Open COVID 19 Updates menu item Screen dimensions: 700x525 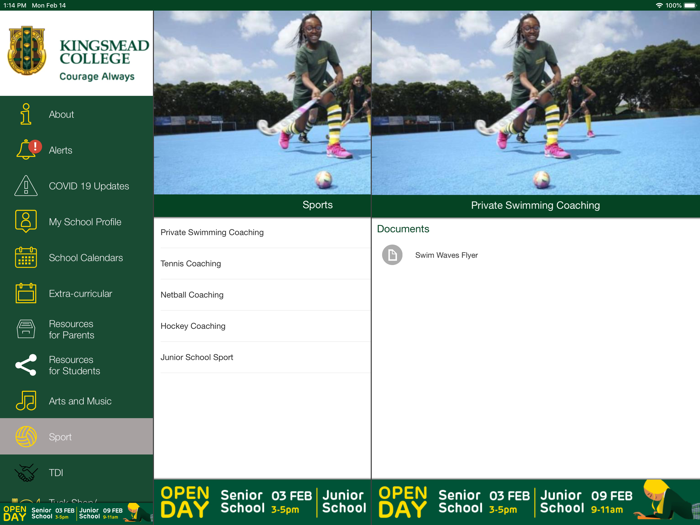(x=89, y=186)
